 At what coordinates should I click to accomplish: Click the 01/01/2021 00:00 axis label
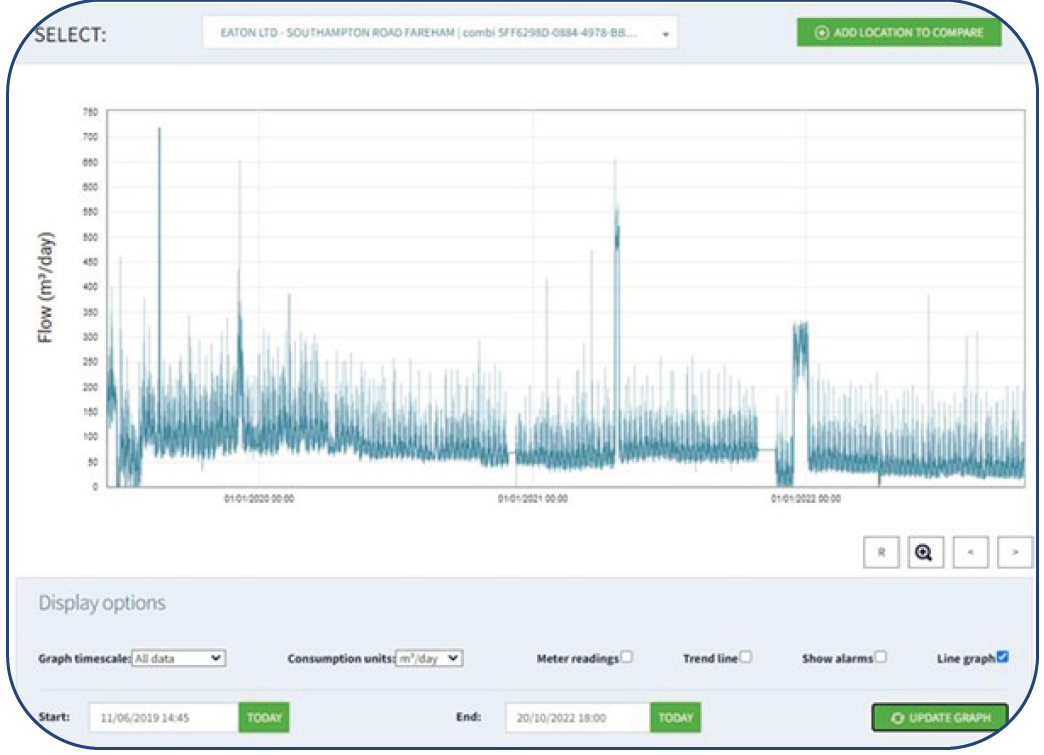coord(533,499)
